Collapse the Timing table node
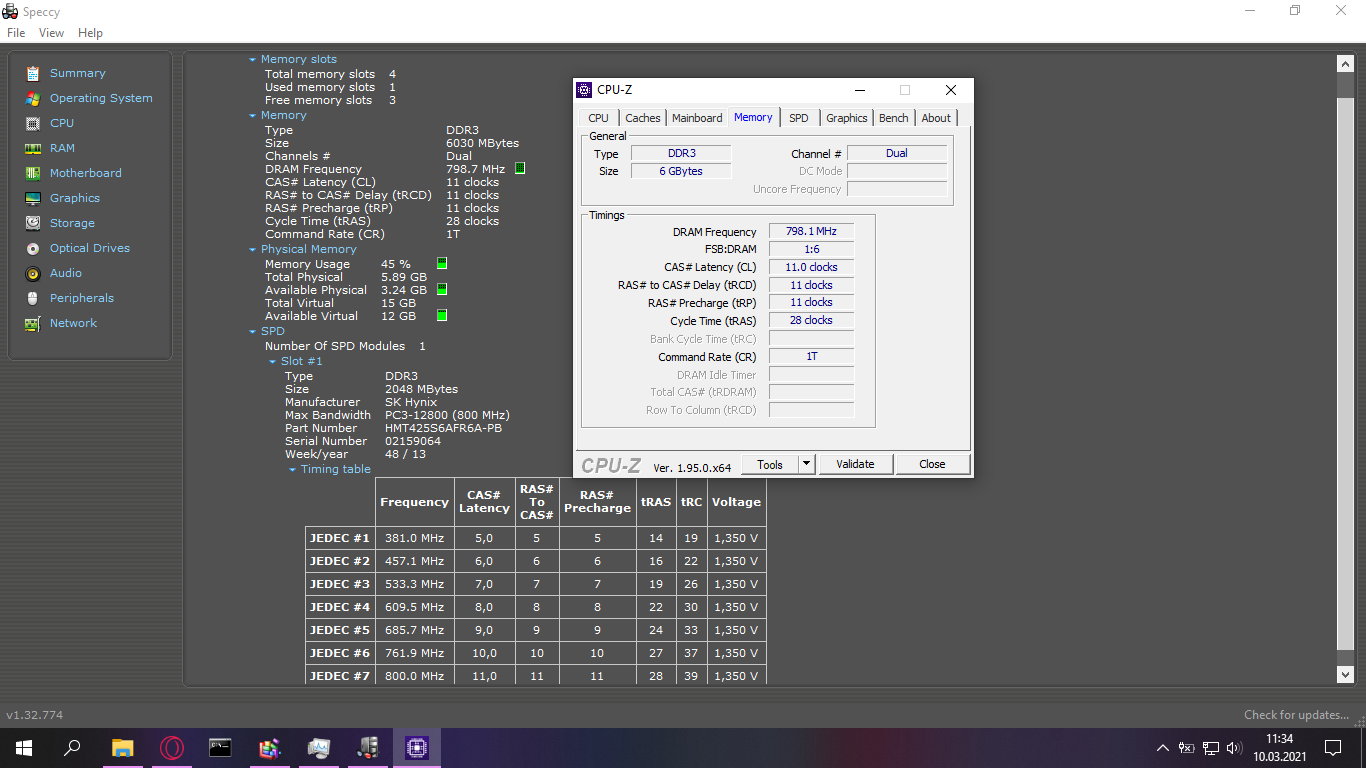The height and width of the screenshot is (768, 1366). tap(293, 470)
